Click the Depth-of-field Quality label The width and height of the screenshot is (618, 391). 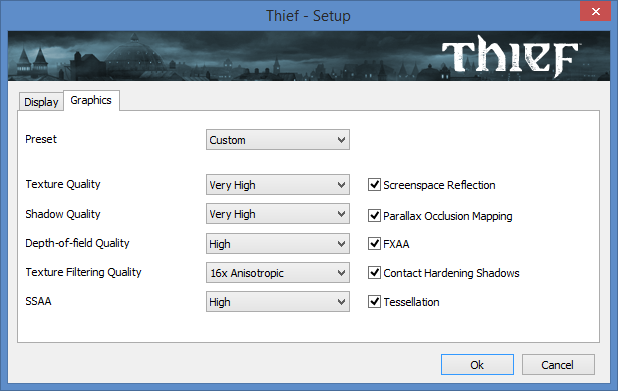[77, 243]
